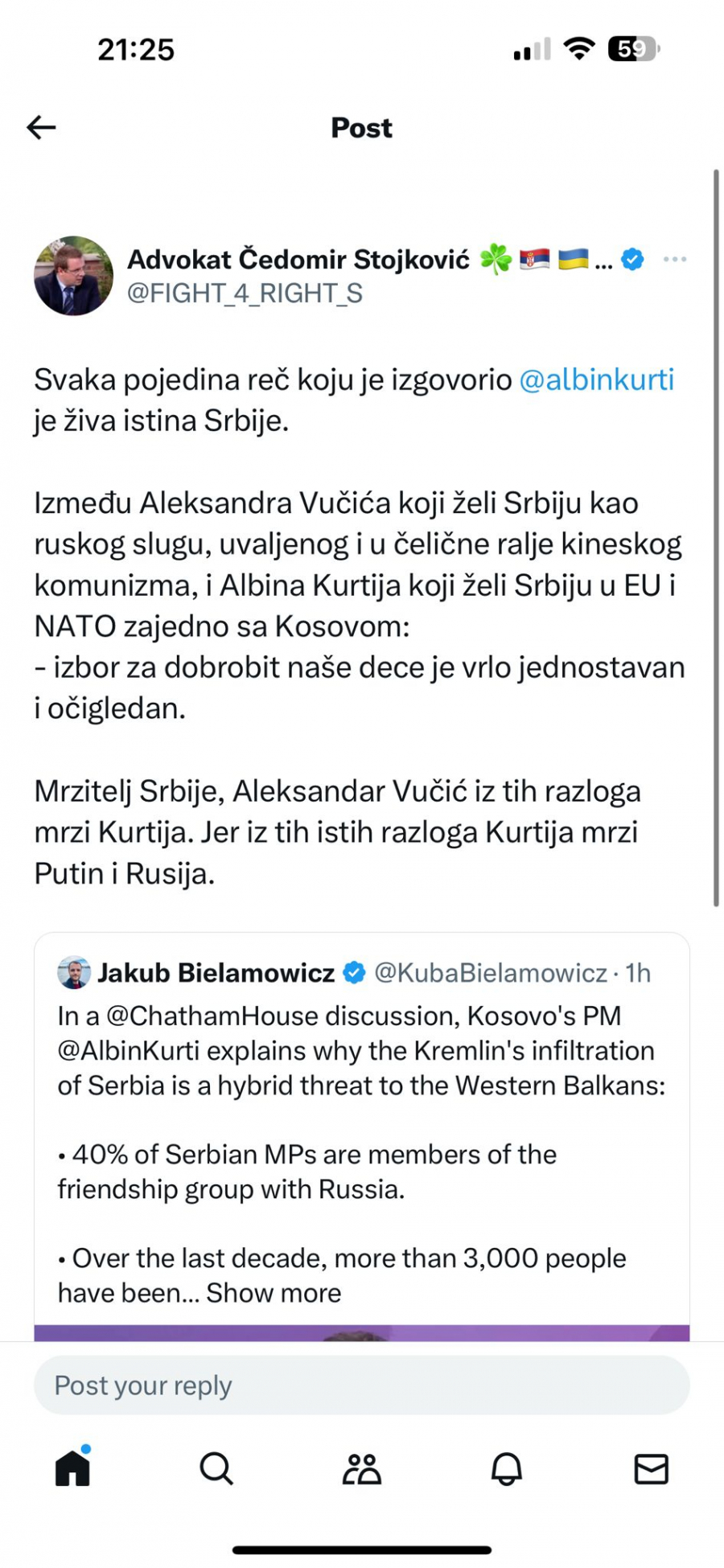
Task: Tap the Post your reply field
Action: point(360,1385)
